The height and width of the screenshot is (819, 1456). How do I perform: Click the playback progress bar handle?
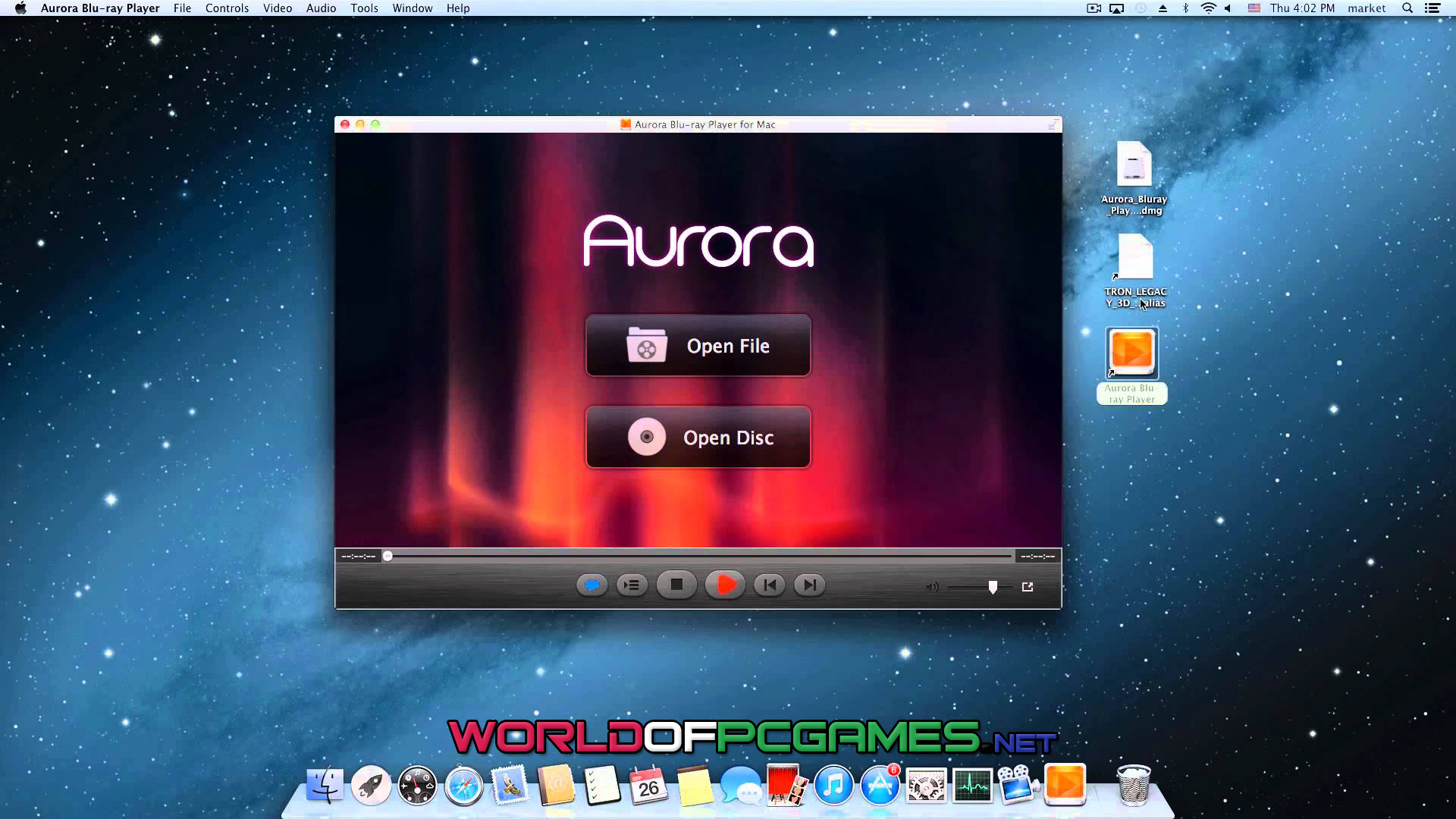coord(388,556)
